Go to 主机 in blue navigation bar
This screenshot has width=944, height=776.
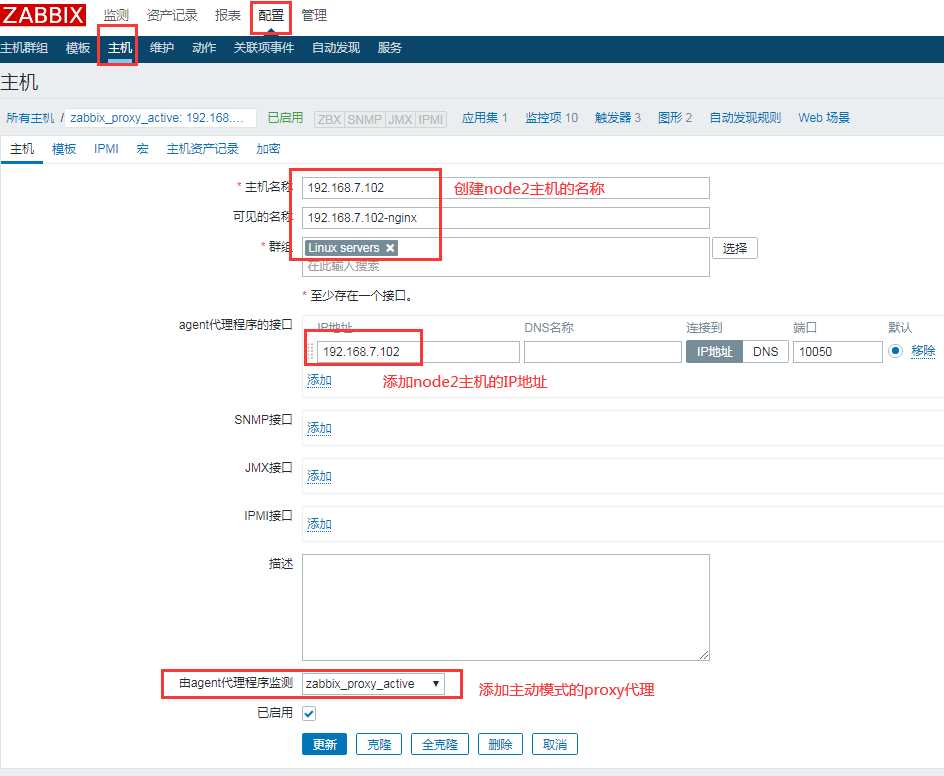pyautogui.click(x=120, y=48)
